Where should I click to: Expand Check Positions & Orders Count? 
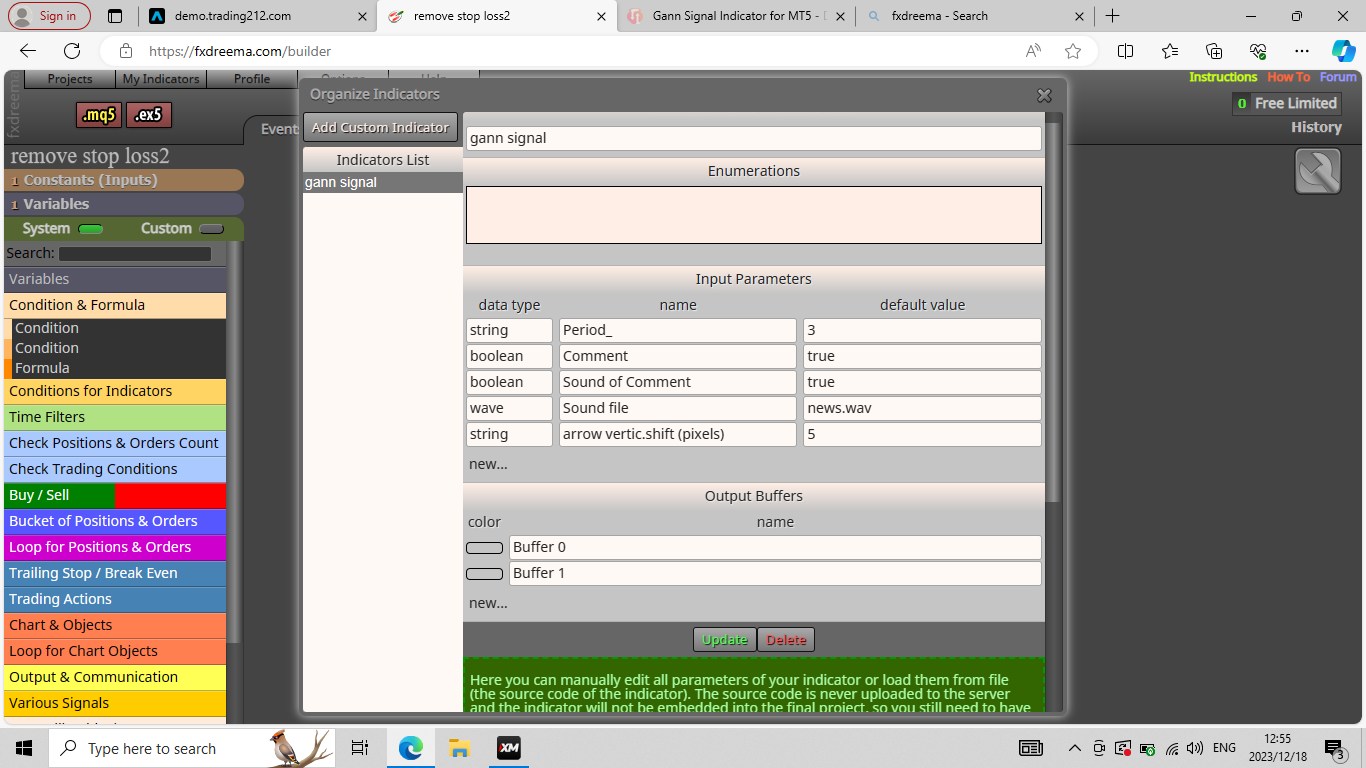click(115, 443)
